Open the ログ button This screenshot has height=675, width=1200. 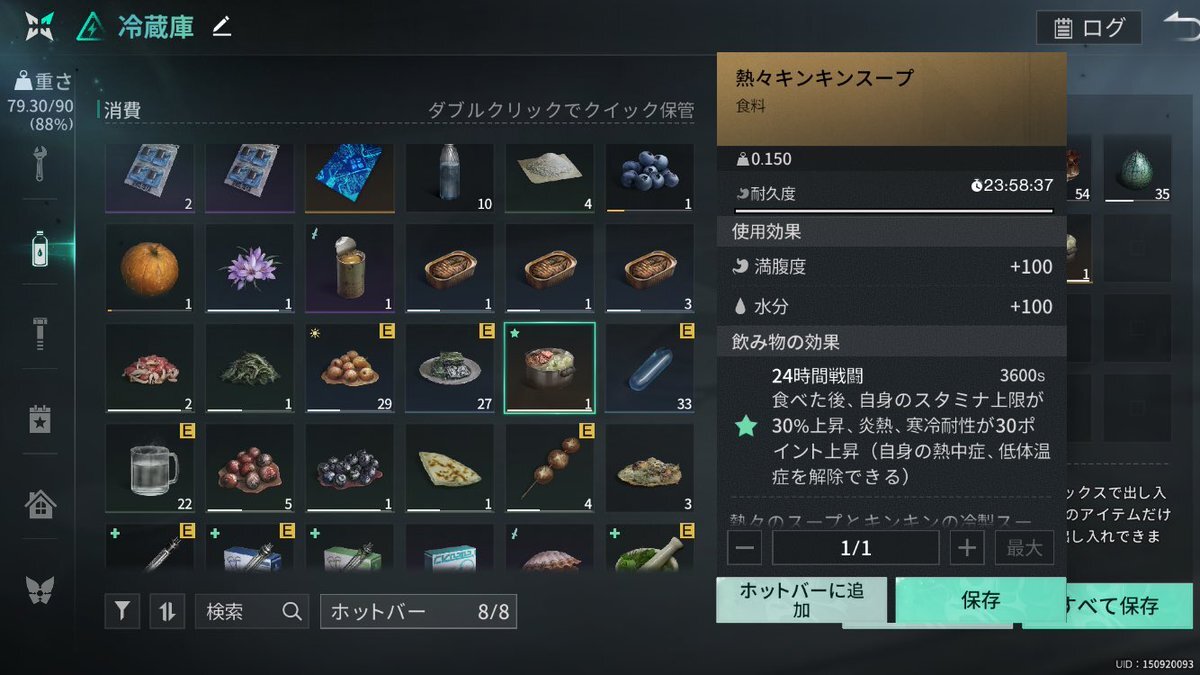click(1089, 28)
